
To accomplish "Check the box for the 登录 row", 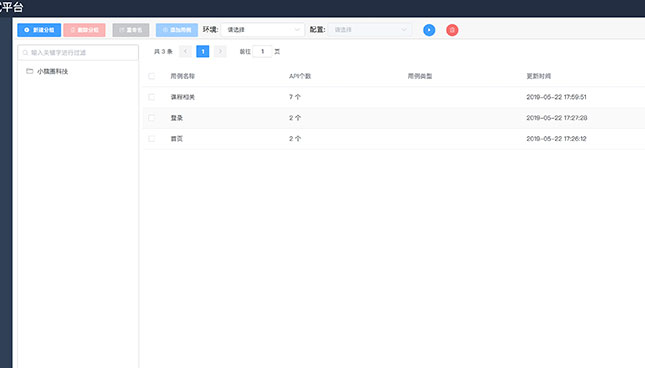I will (151, 118).
